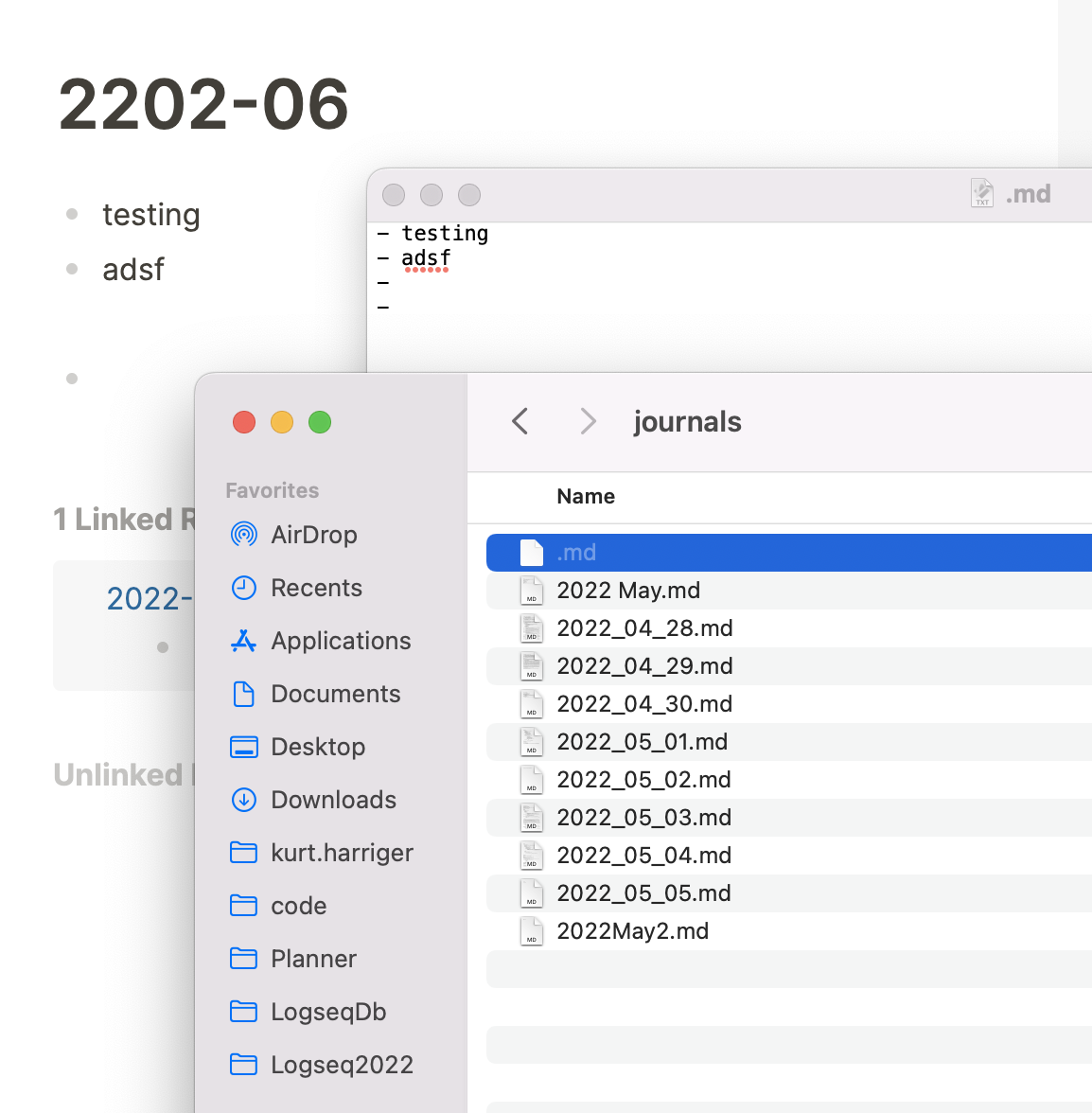Click the journals folder title
The image size is (1092, 1113).
pyautogui.click(x=687, y=422)
